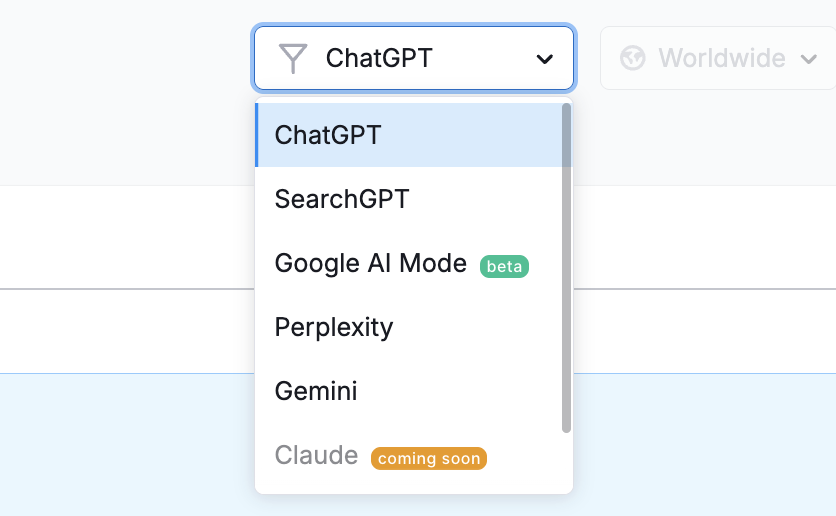Expand the chevron next to Worldwide
836x516 pixels.
(x=809, y=59)
